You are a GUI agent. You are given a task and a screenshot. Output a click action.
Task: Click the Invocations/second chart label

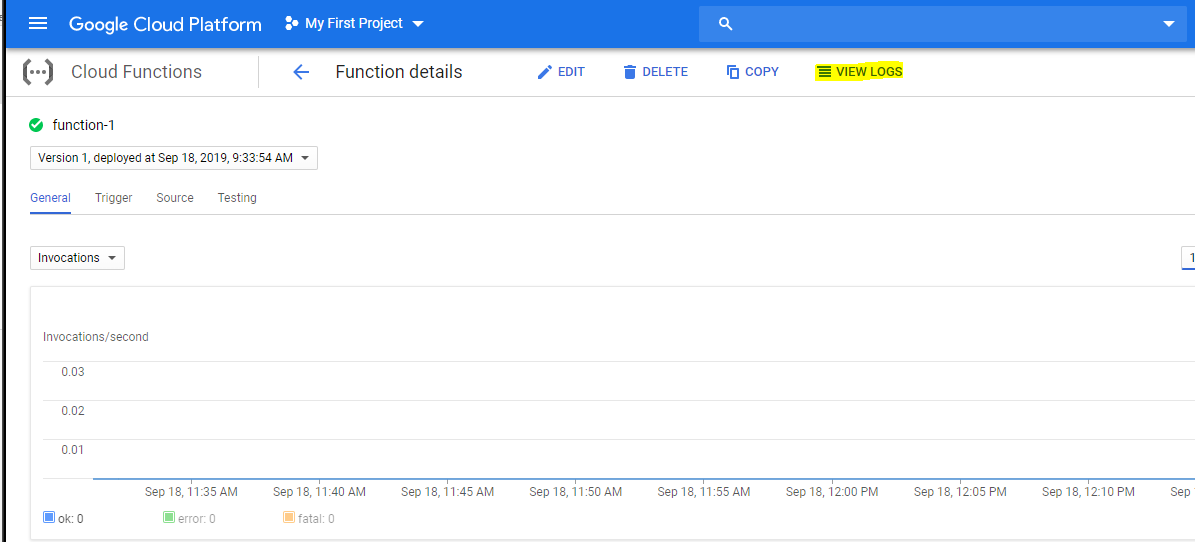(96, 337)
